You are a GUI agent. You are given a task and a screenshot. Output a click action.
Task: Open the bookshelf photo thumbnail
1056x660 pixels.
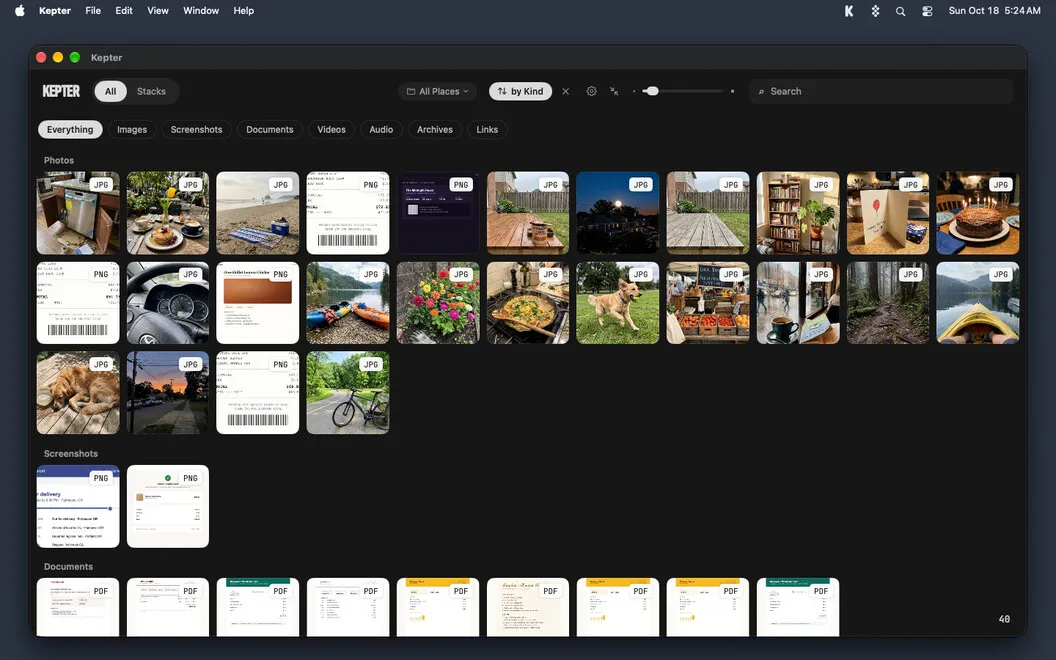(798, 213)
